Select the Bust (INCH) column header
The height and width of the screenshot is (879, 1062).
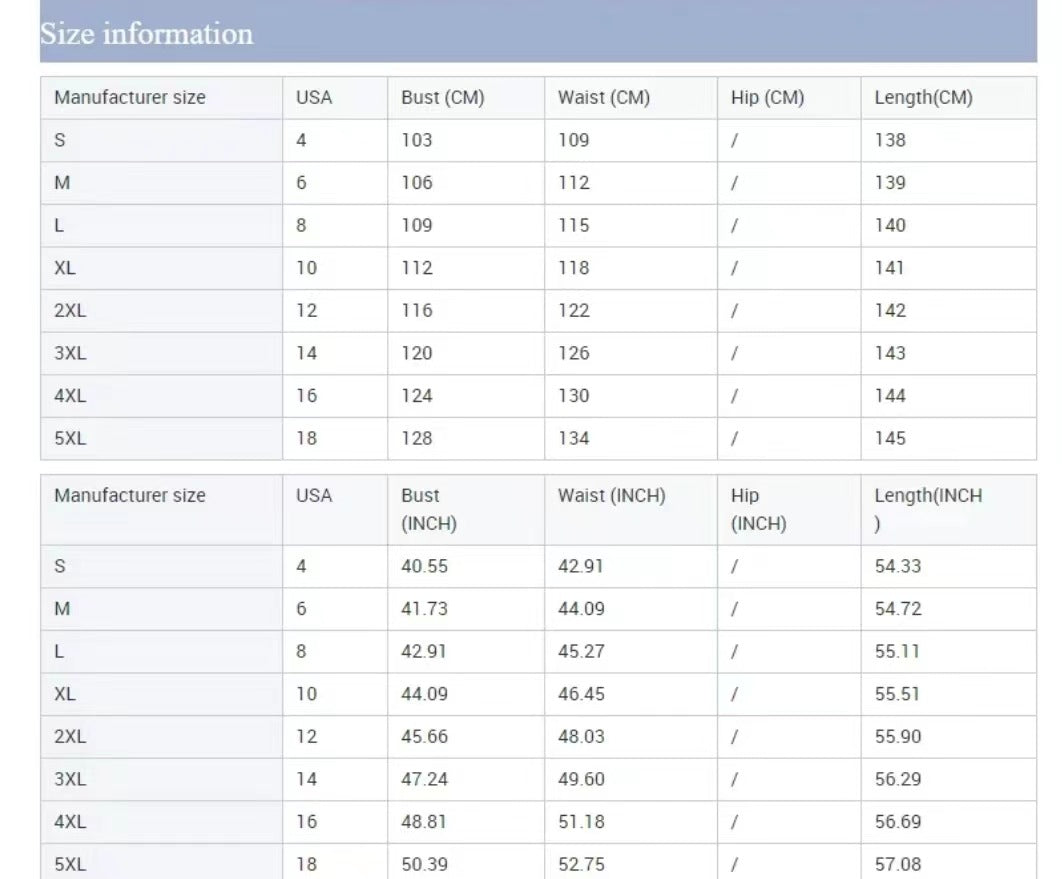(428, 509)
